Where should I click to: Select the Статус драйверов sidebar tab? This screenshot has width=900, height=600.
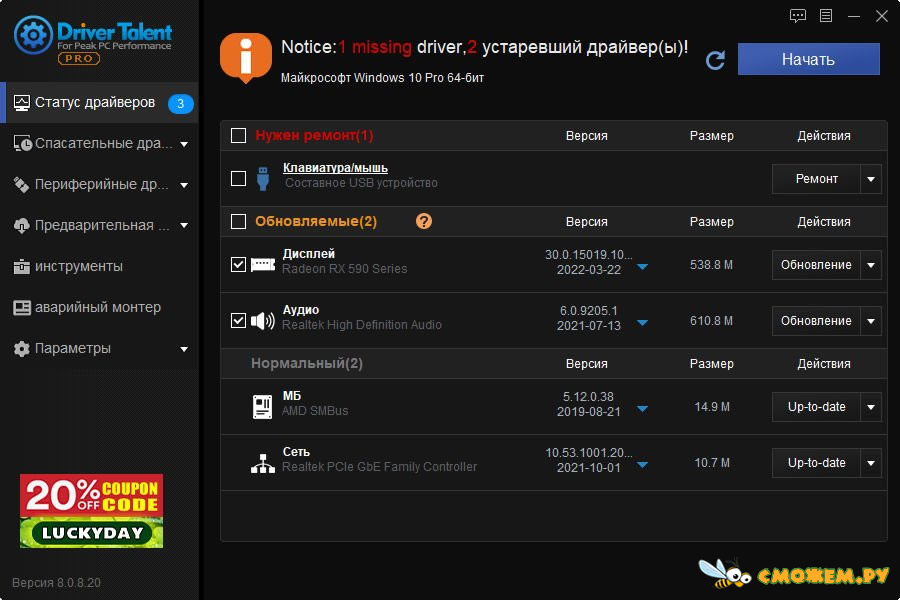[x=99, y=103]
